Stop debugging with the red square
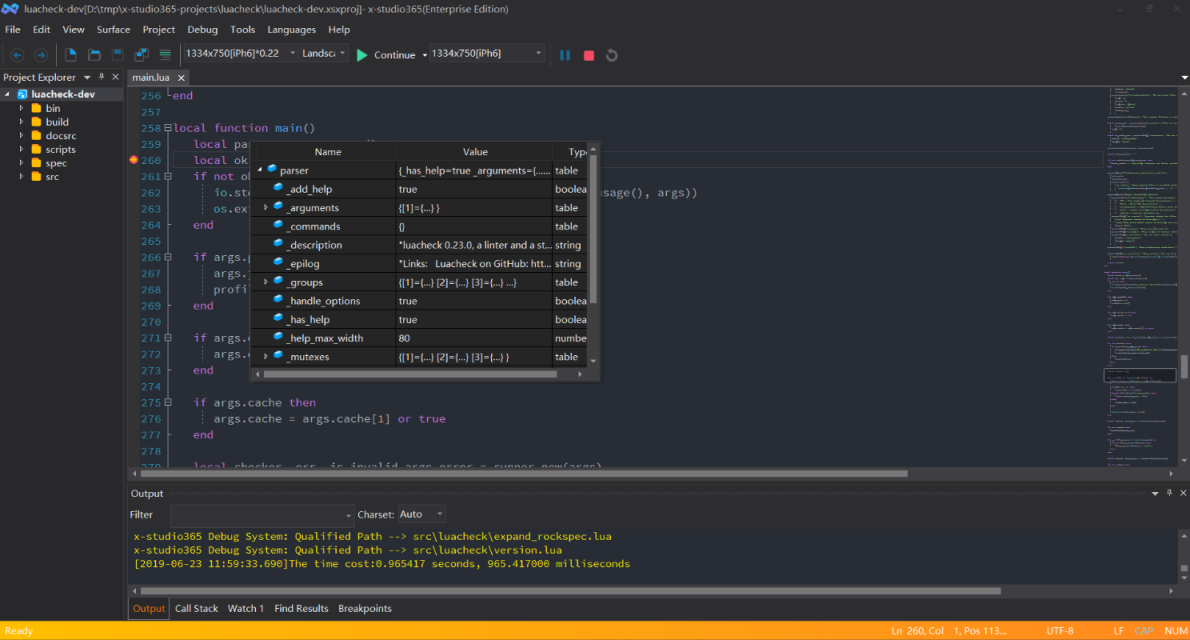 tap(589, 55)
